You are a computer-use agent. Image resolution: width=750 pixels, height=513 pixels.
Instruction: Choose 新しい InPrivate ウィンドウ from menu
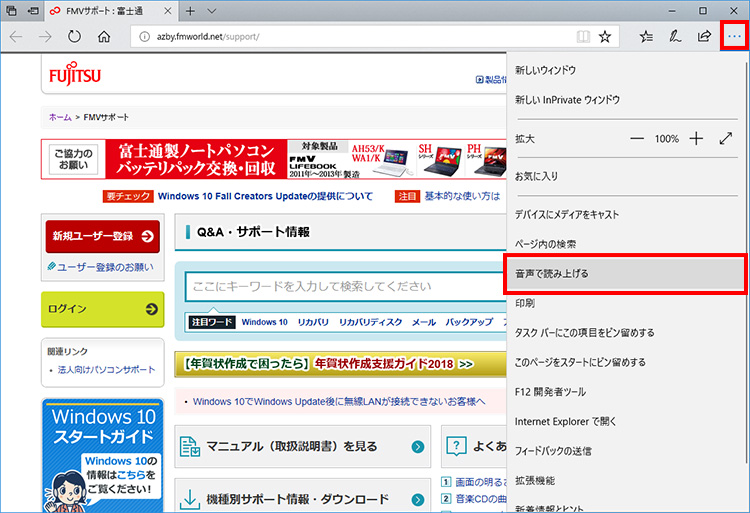click(567, 100)
